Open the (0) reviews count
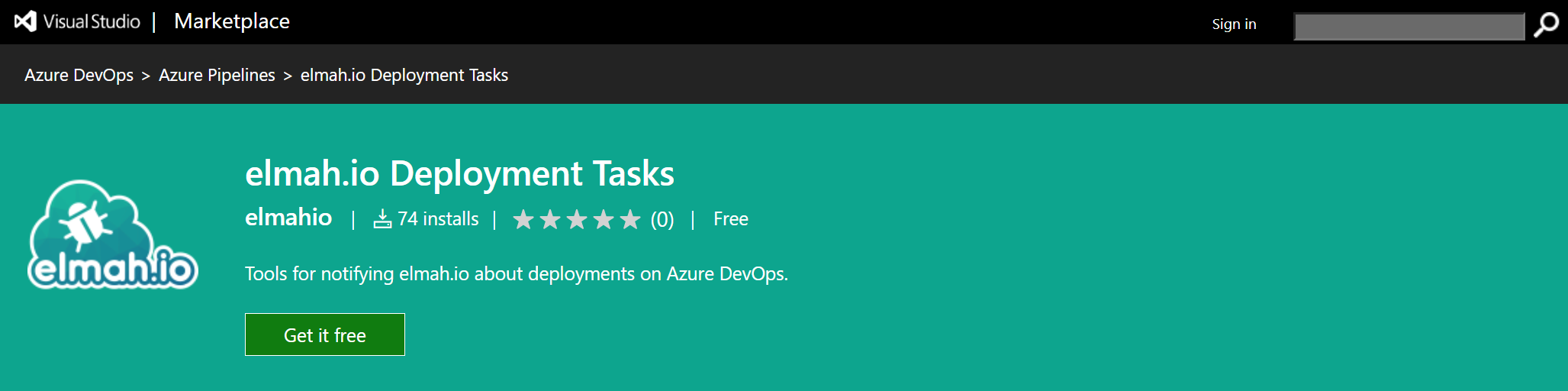This screenshot has width=1568, height=391. (x=662, y=220)
